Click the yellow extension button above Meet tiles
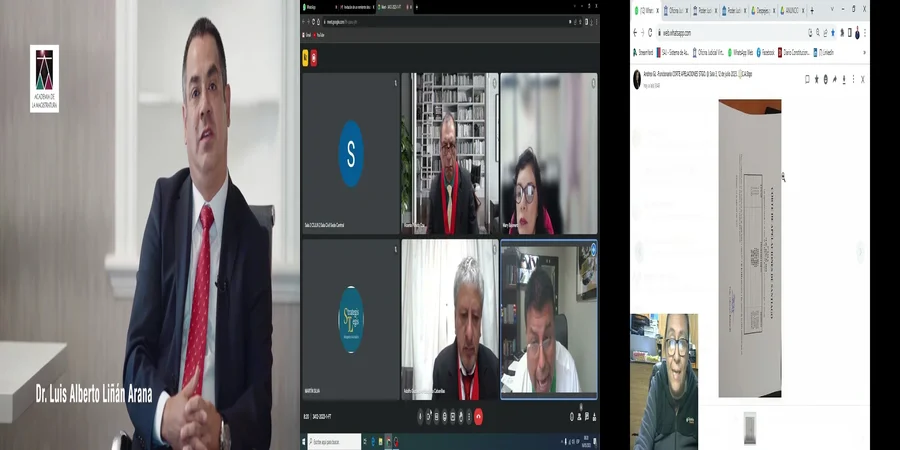Screen dimensions: 900x450 [x=305, y=58]
